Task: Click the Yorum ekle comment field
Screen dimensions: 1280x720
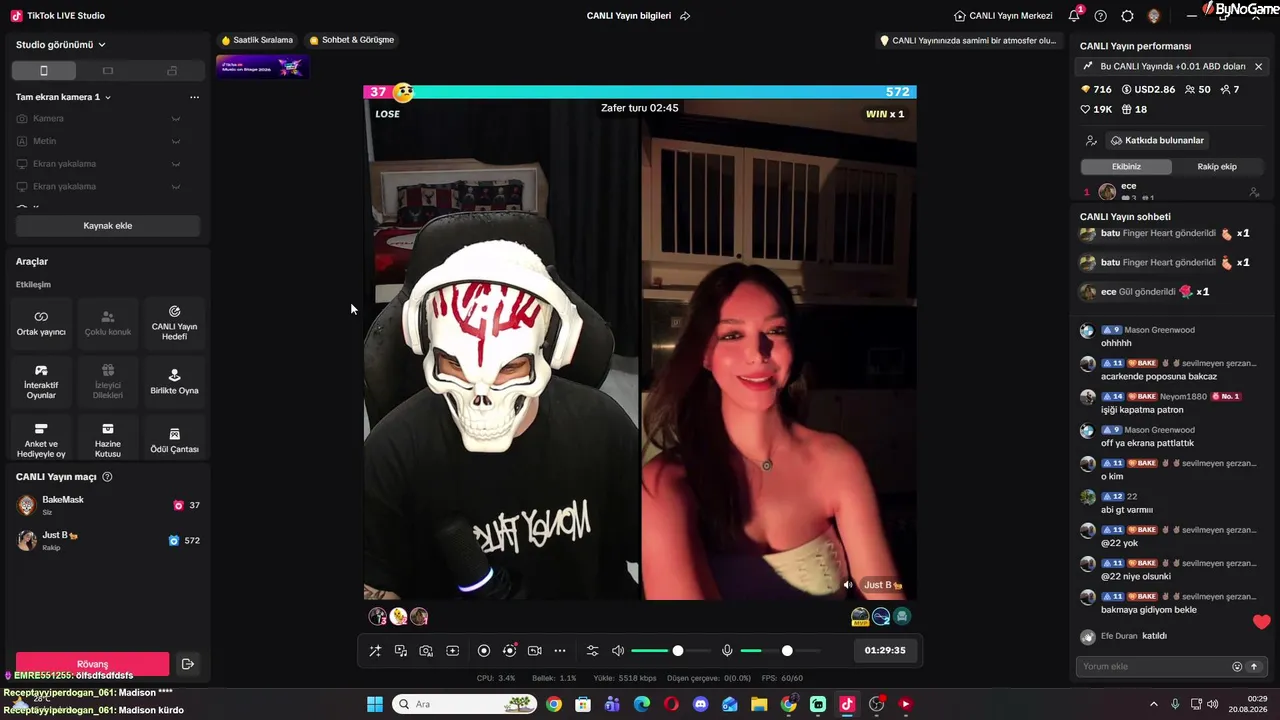Action: click(x=1154, y=666)
